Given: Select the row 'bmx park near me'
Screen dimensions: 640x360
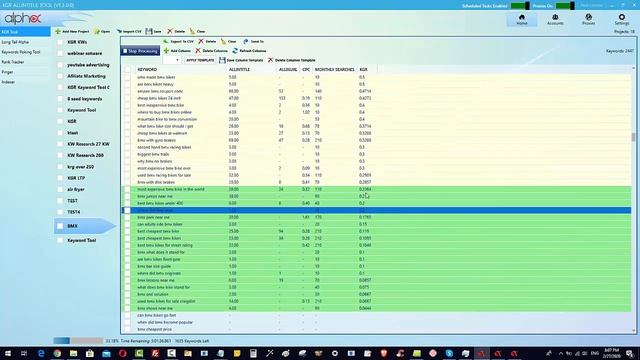Looking at the screenshot, I should click(x=376, y=218).
